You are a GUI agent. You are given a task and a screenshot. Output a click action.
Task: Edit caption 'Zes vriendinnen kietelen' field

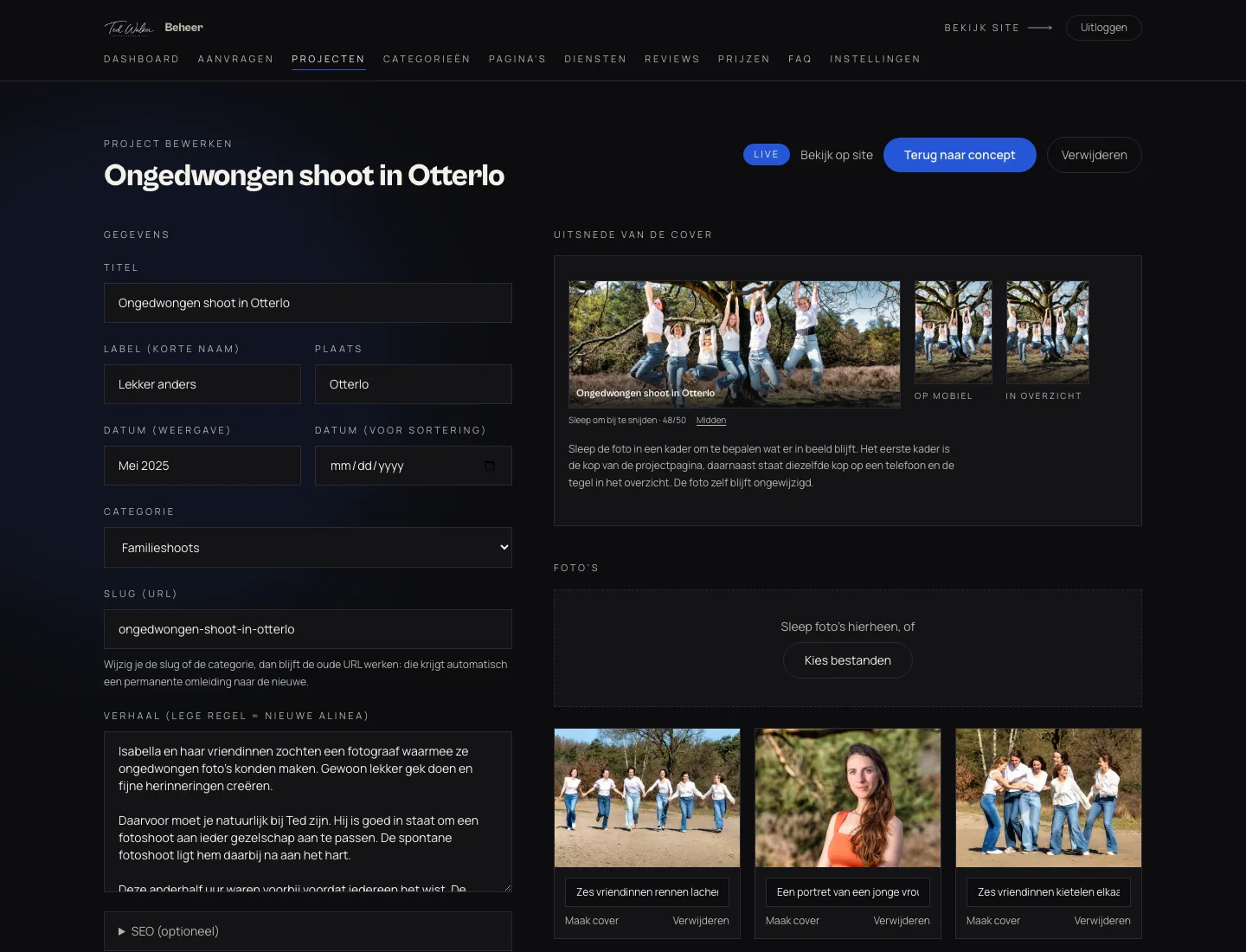click(1049, 892)
